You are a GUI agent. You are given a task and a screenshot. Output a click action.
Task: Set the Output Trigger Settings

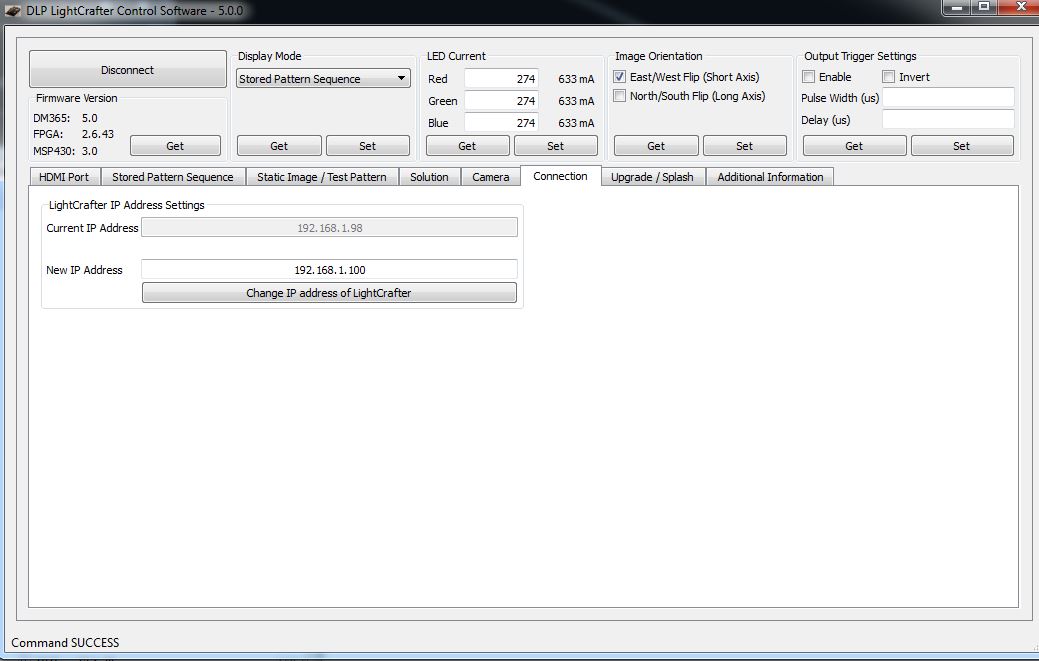[x=962, y=146]
